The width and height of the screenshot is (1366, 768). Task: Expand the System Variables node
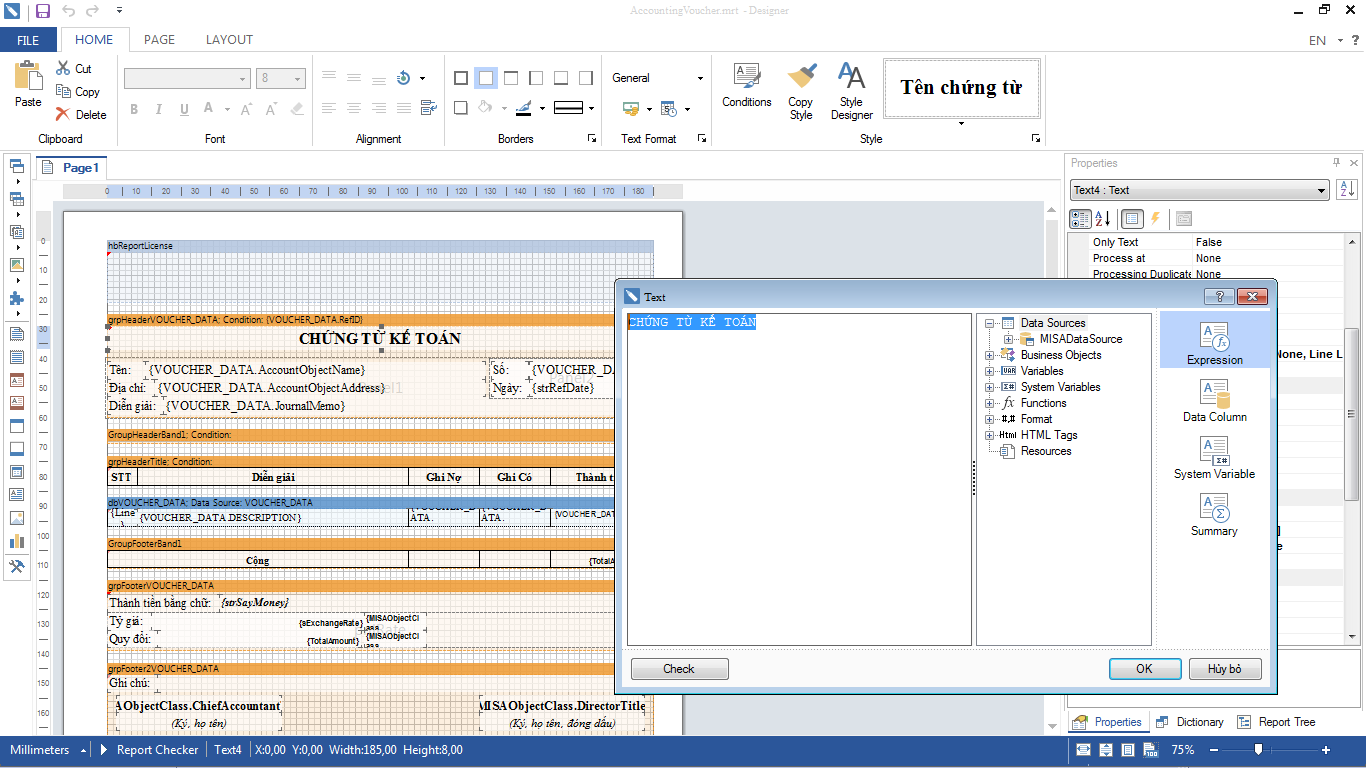990,387
